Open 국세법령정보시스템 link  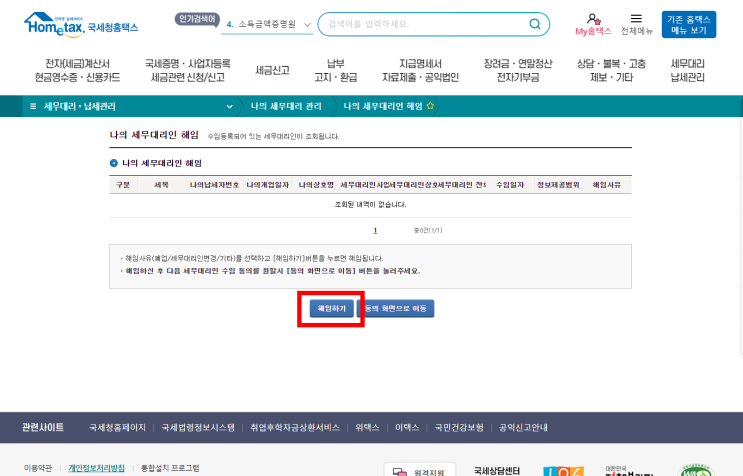tap(198, 428)
